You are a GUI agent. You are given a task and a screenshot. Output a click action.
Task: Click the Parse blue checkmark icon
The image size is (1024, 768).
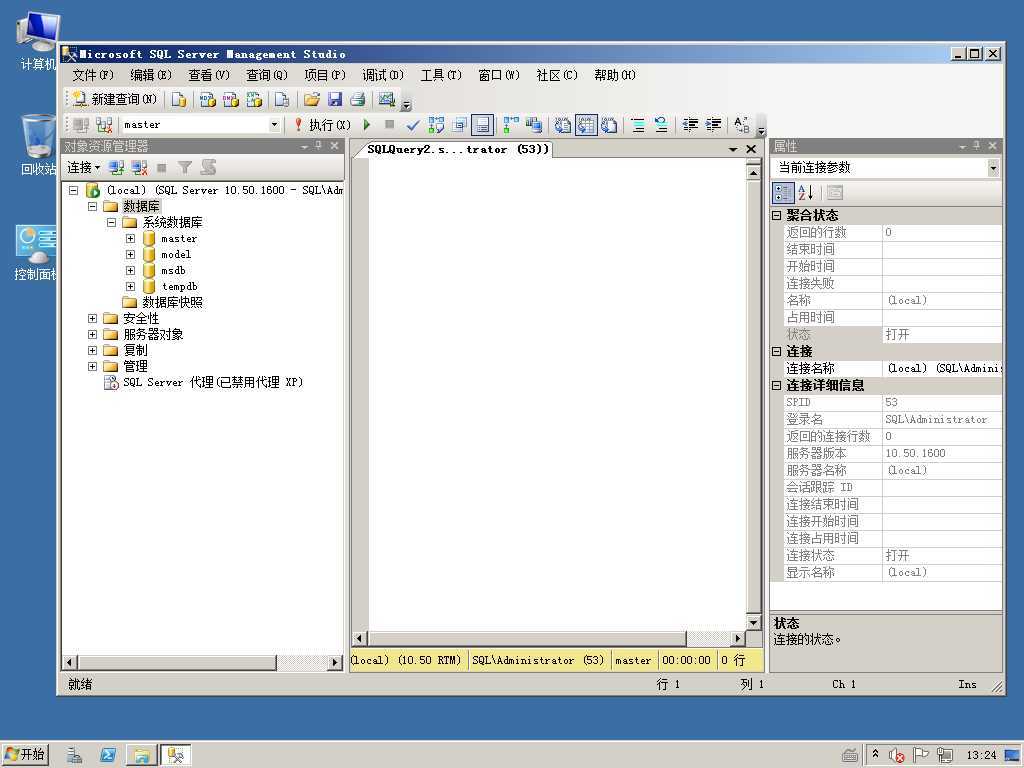click(x=412, y=125)
